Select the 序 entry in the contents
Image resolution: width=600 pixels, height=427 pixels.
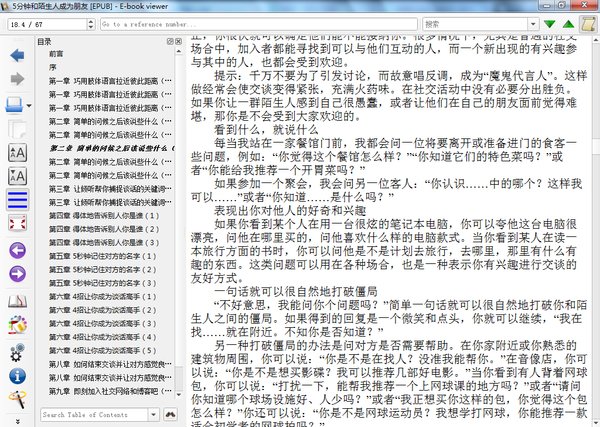[x=52, y=67]
